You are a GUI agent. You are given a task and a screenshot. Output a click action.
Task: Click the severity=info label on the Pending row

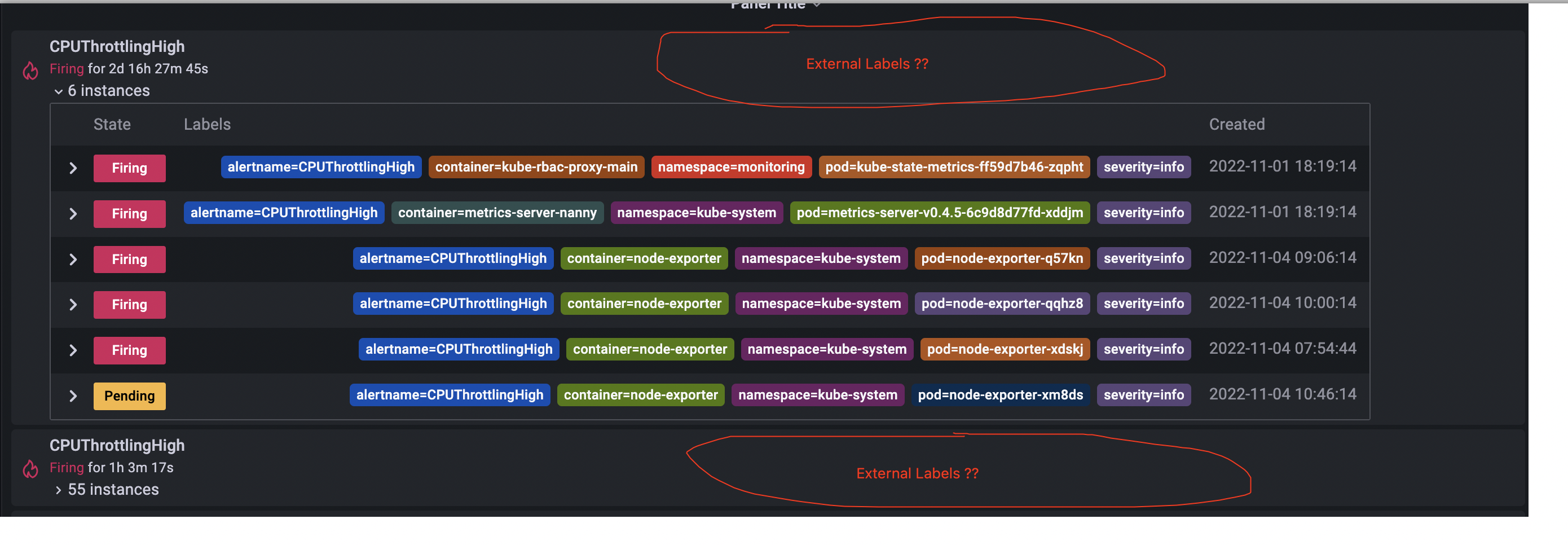(1144, 394)
